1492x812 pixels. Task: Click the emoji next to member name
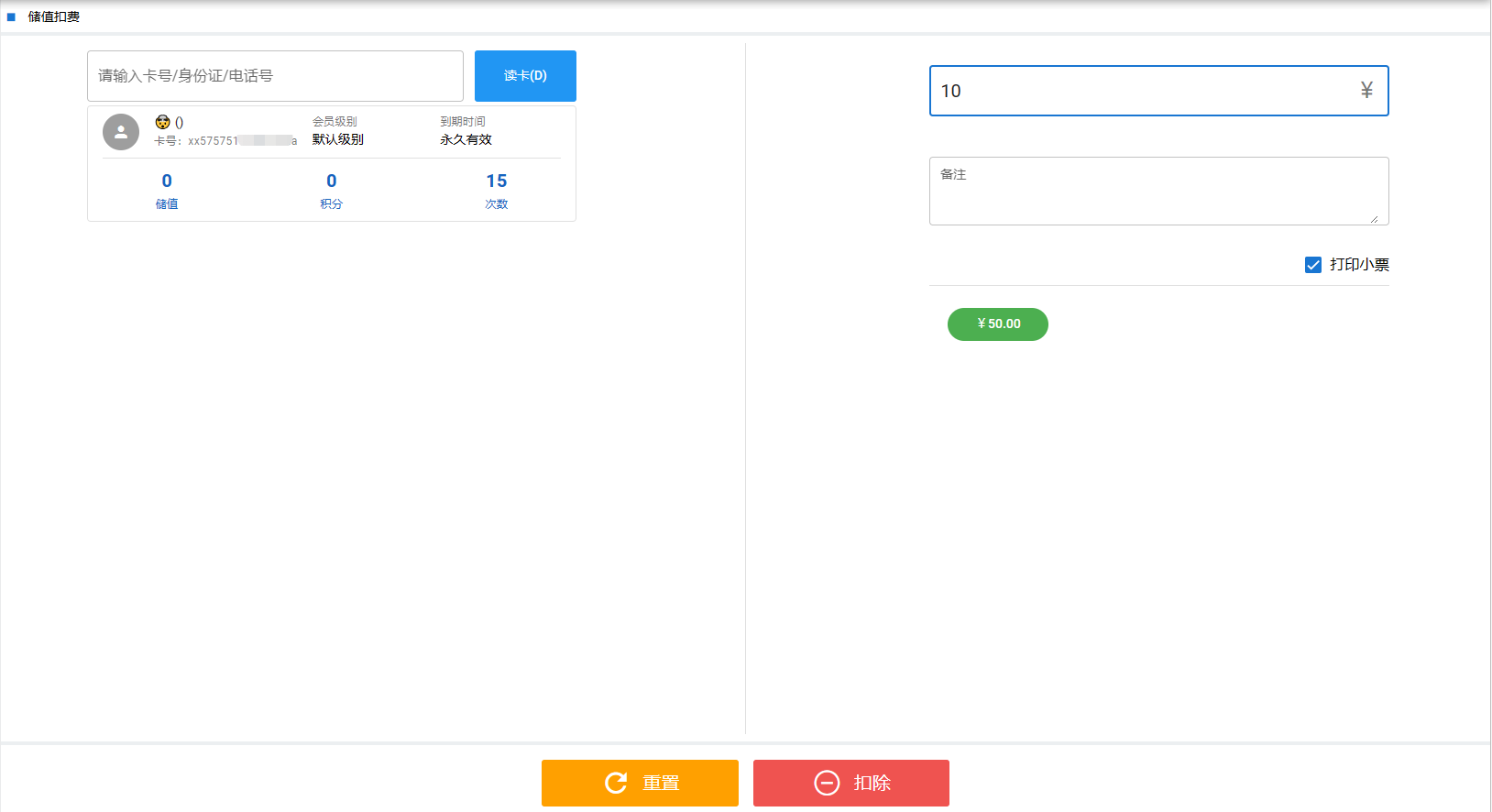pyautogui.click(x=162, y=122)
